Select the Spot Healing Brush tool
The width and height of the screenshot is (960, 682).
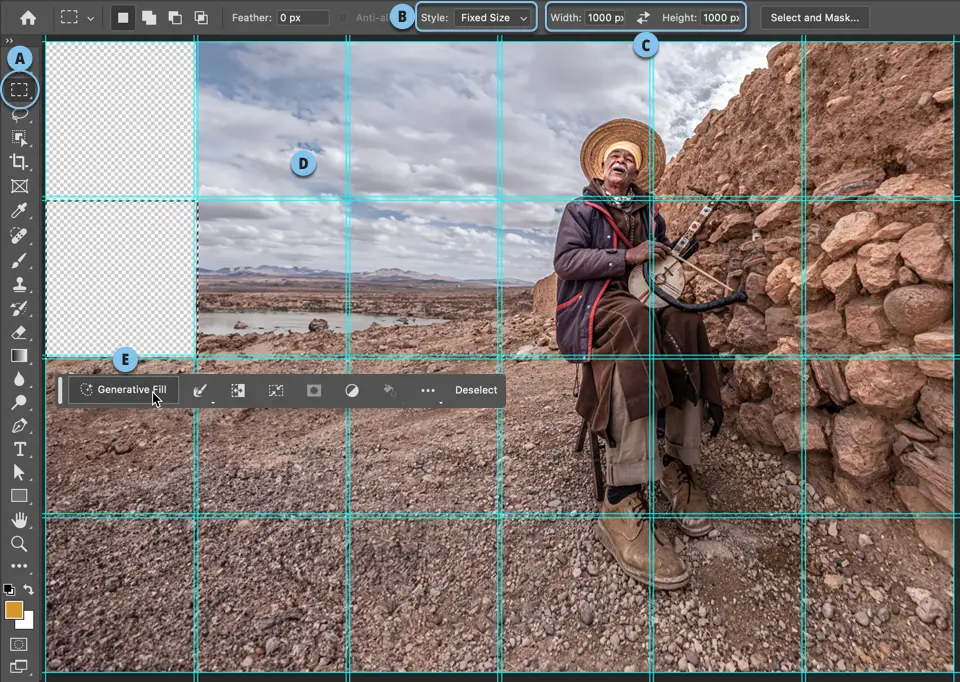pos(20,236)
